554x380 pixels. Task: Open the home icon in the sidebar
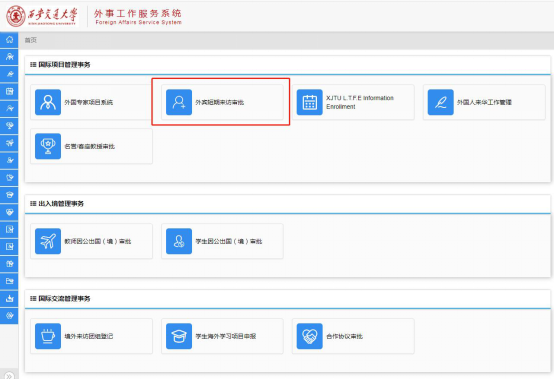(9, 40)
